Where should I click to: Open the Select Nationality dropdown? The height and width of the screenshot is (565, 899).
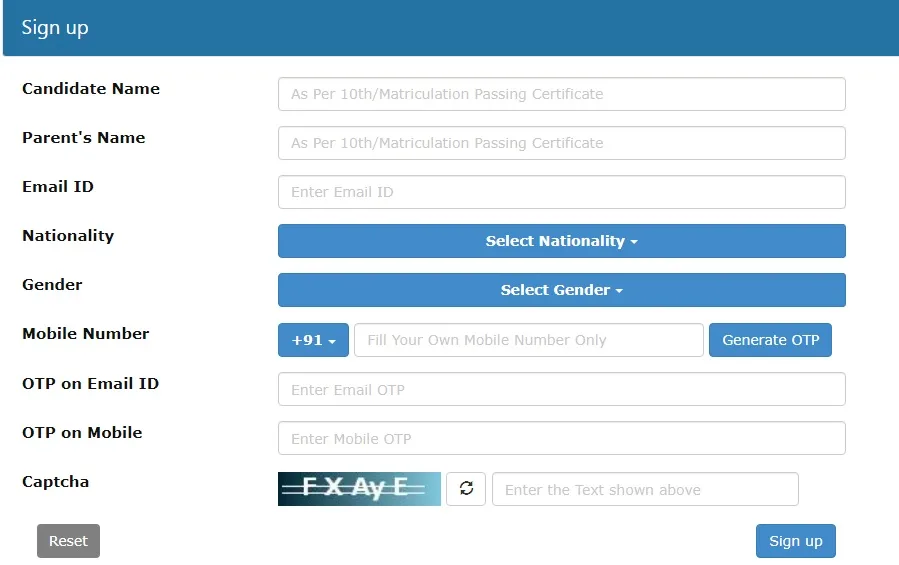561,241
